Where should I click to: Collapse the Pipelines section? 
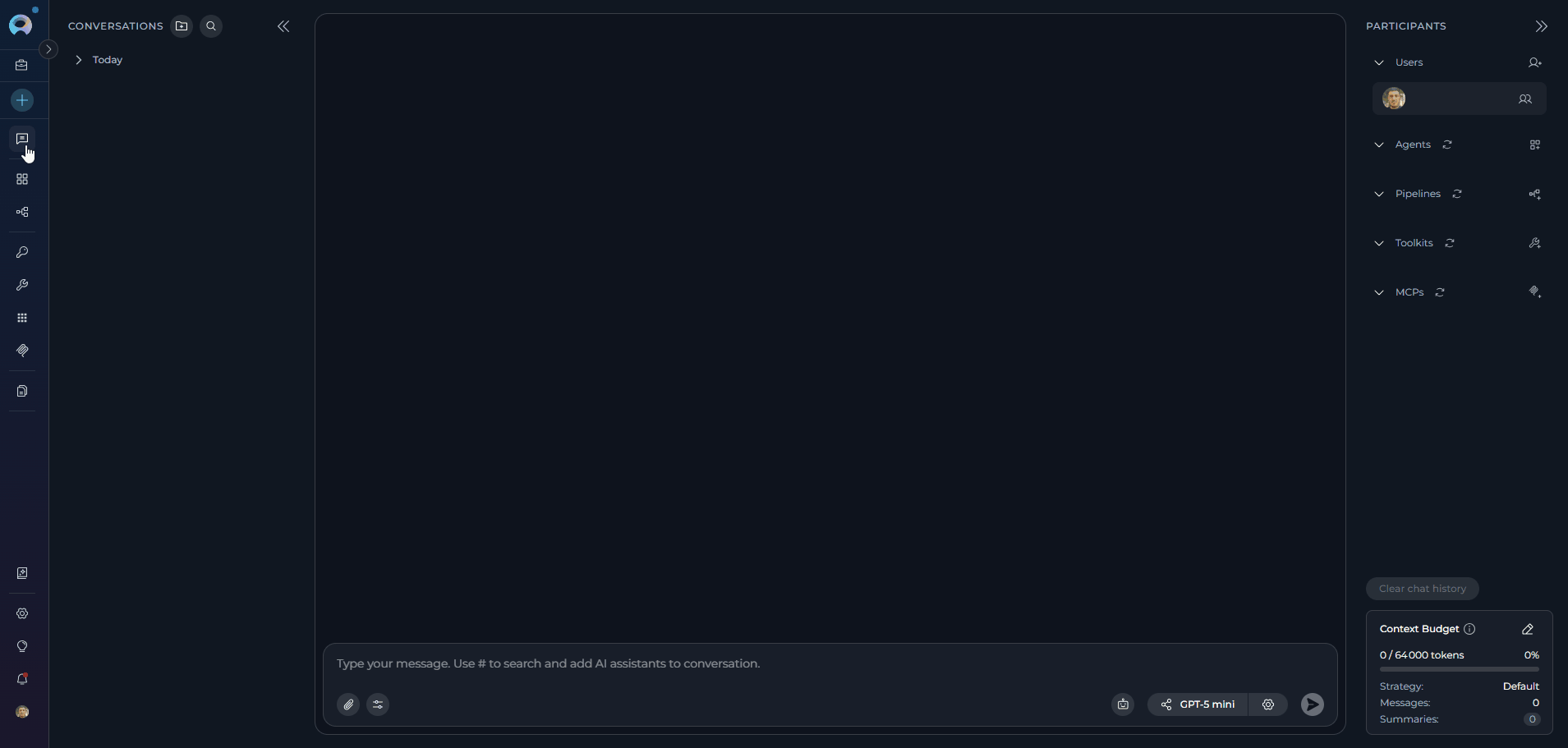(x=1379, y=194)
